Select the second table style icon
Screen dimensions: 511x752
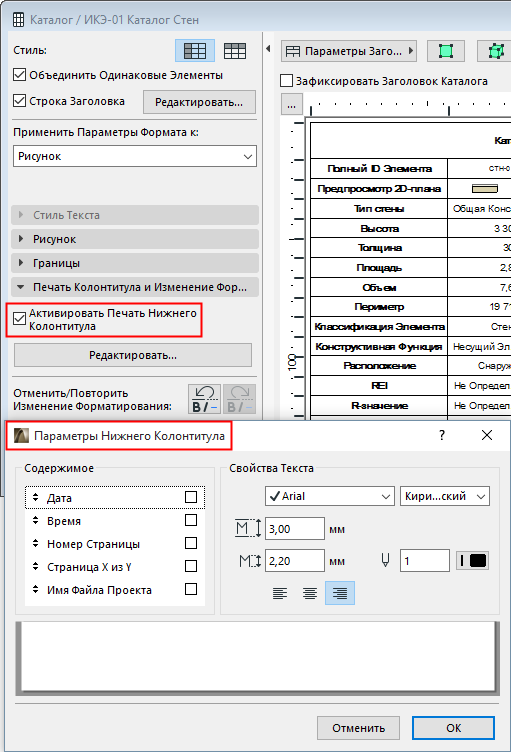click(x=235, y=51)
